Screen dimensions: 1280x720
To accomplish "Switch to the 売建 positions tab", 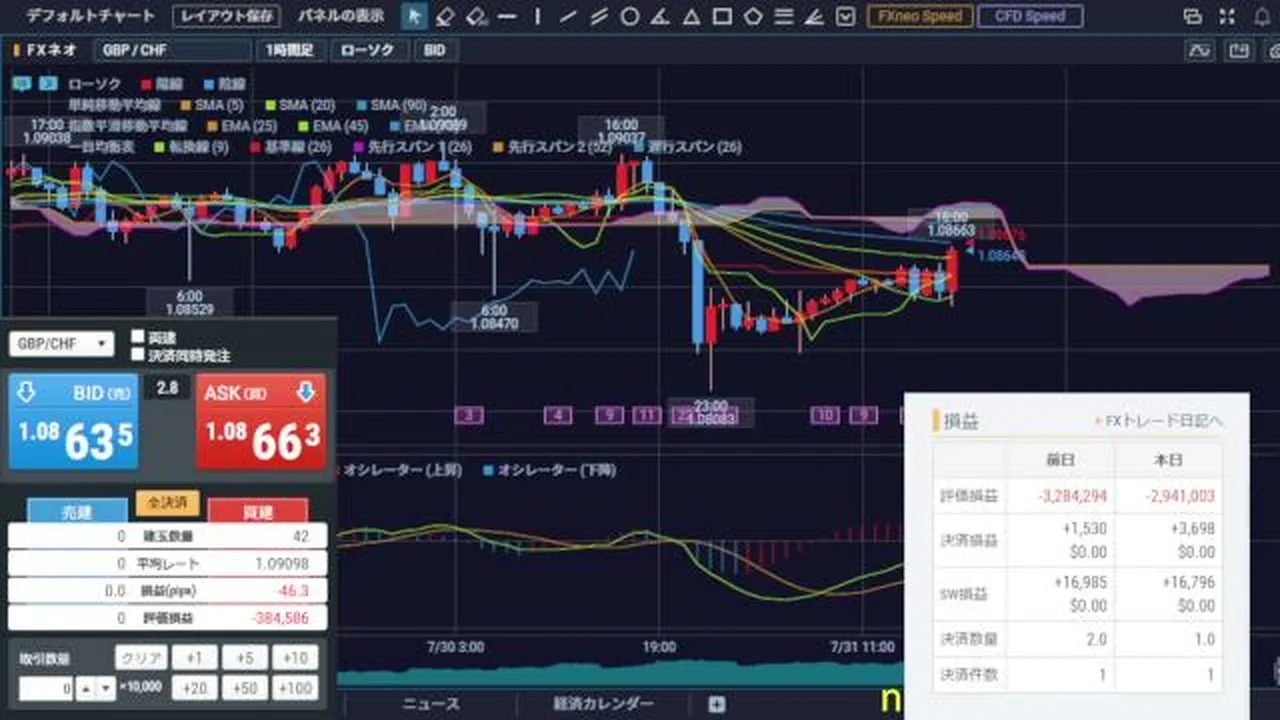I will [77, 511].
